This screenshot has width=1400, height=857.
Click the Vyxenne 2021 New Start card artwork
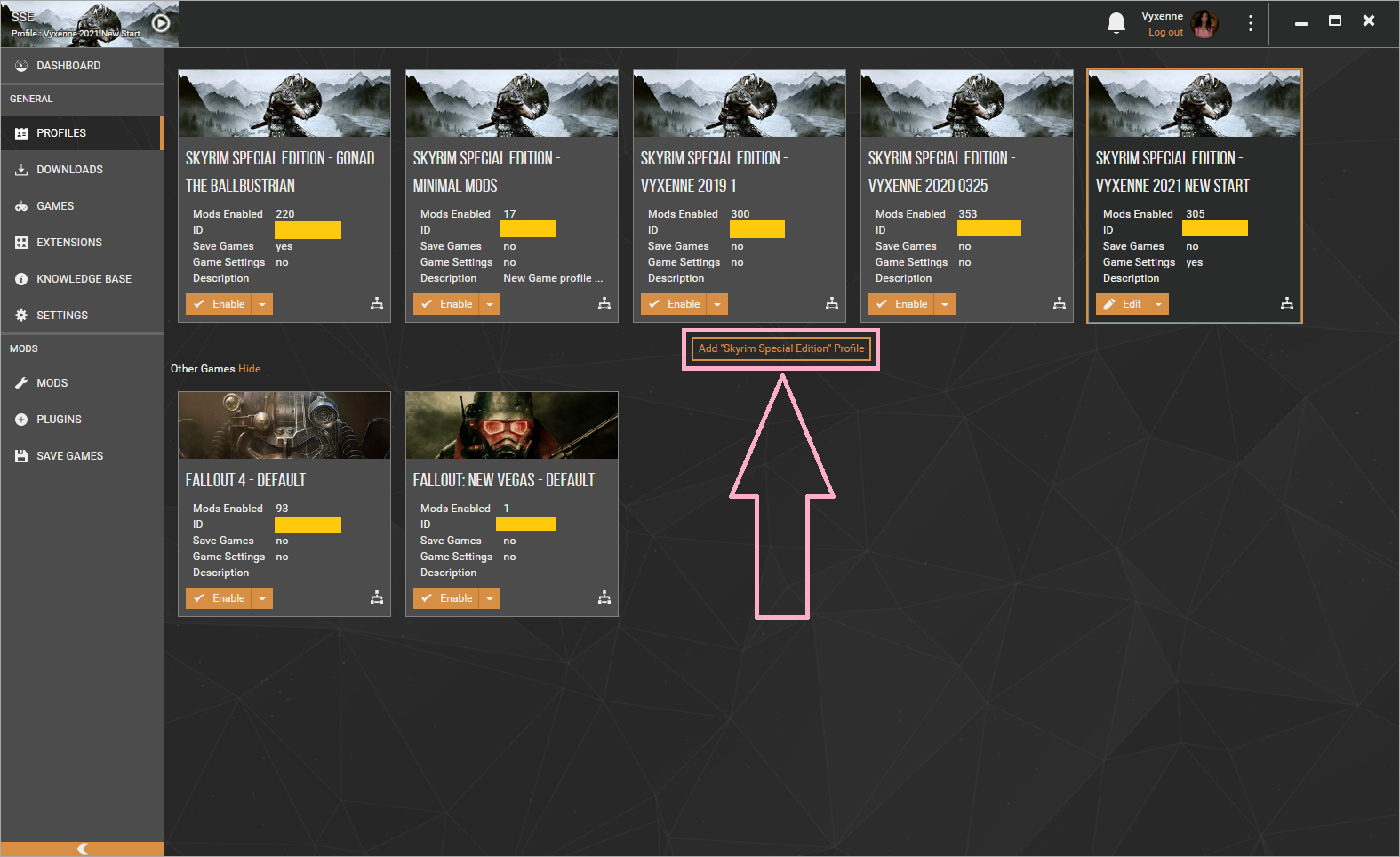click(x=1195, y=103)
